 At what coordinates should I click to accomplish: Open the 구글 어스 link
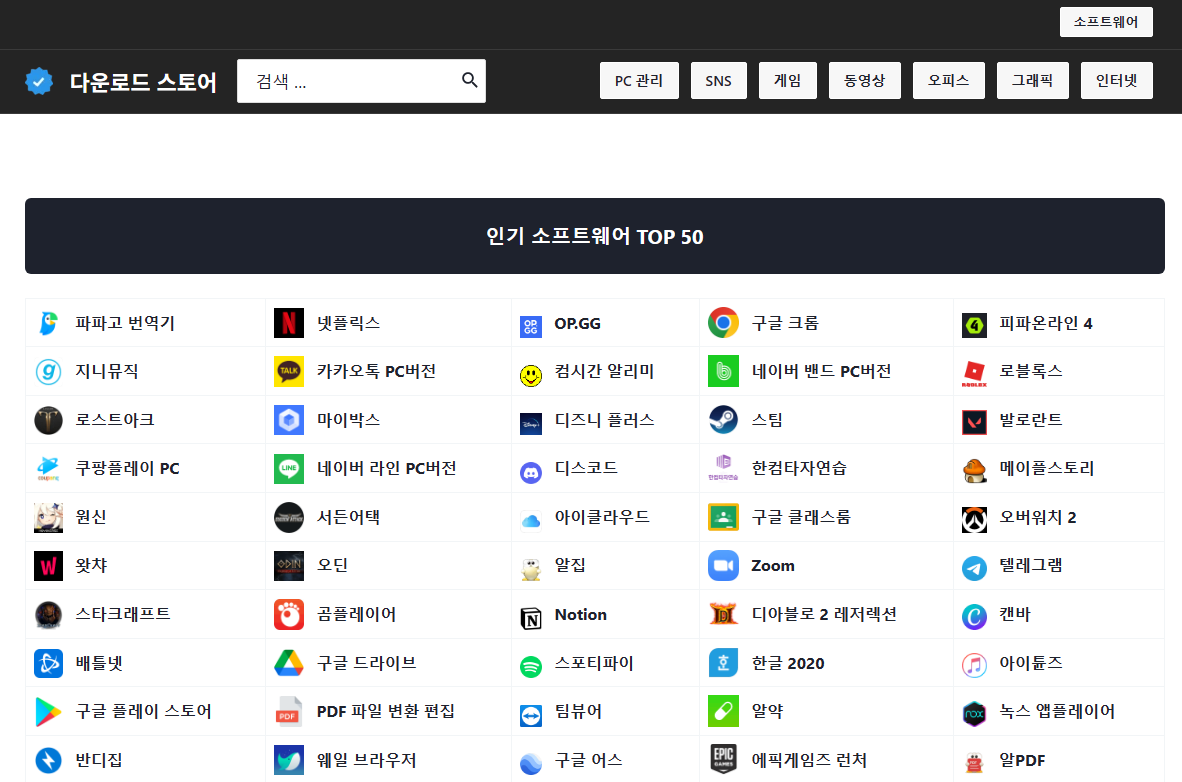click(588, 760)
